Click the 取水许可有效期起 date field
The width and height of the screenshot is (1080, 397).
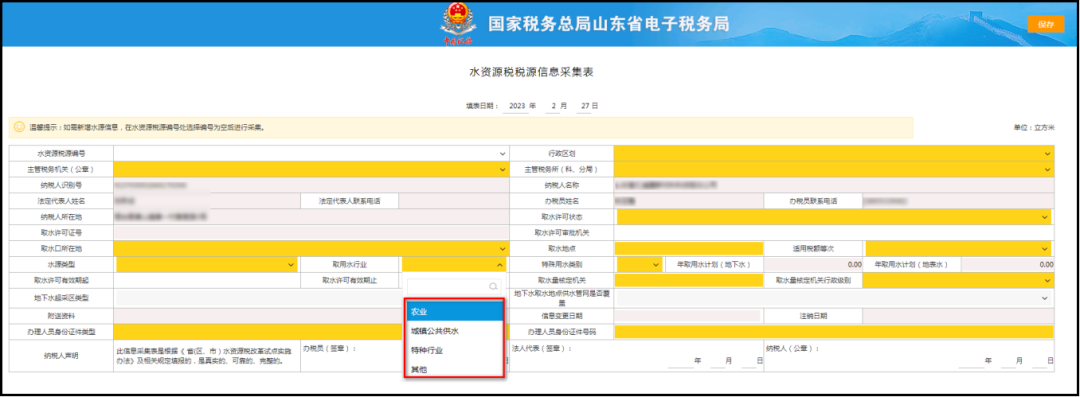coord(207,280)
